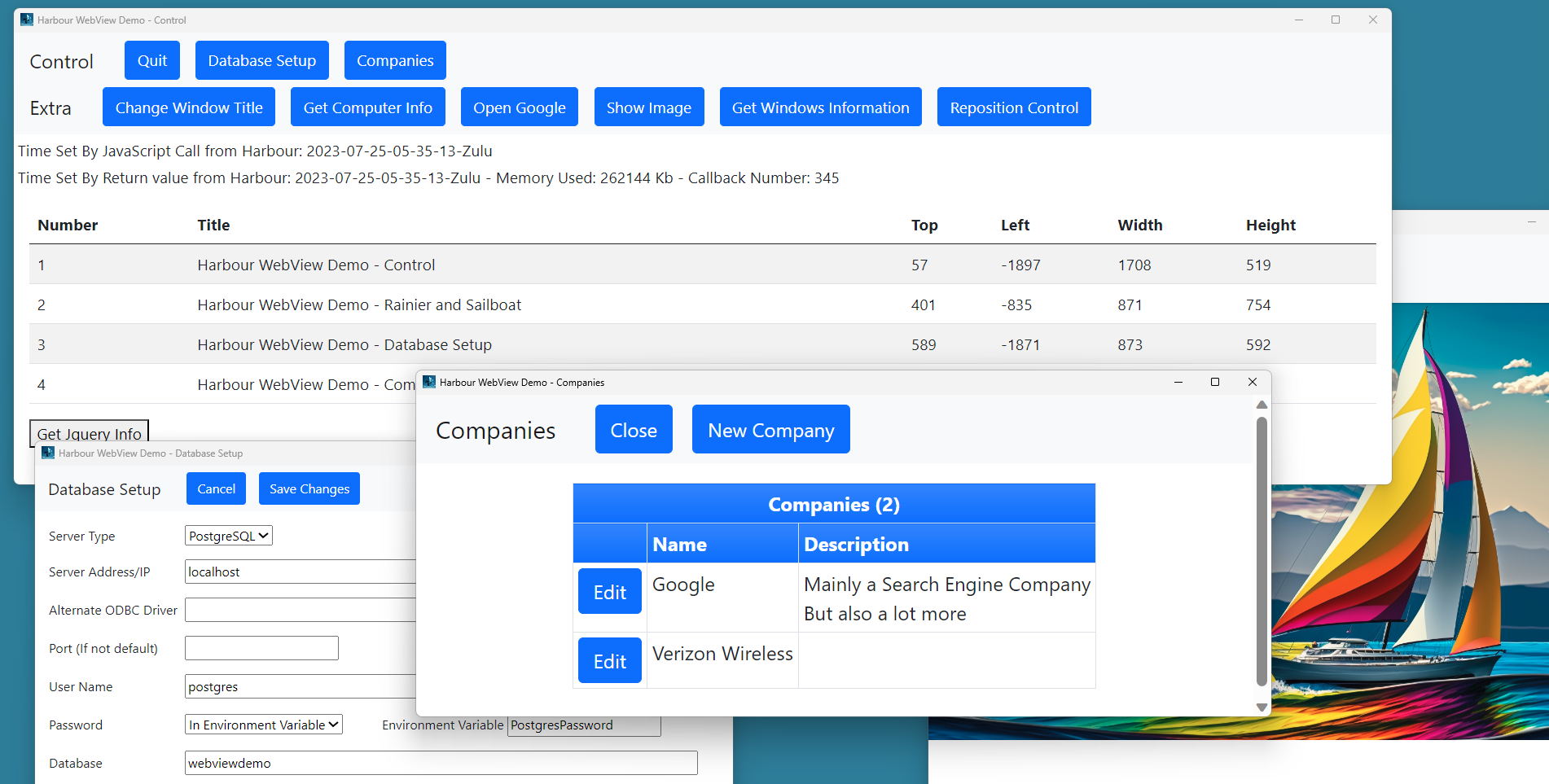This screenshot has height=784, width=1549.
Task: Close the Companies window with X
Action: [x=1252, y=382]
